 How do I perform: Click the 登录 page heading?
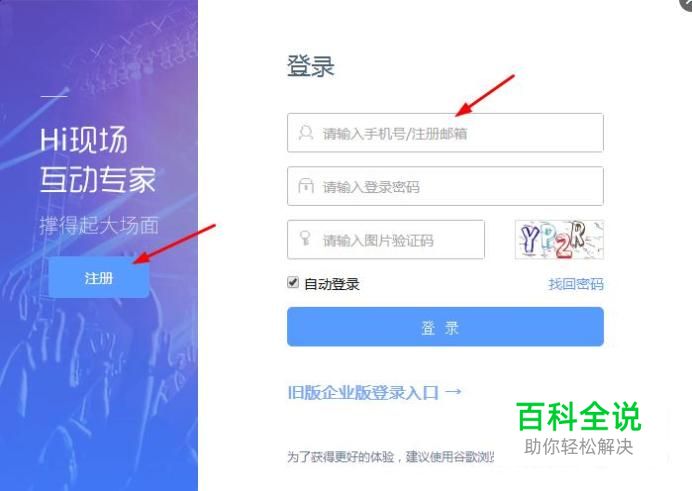(x=311, y=66)
